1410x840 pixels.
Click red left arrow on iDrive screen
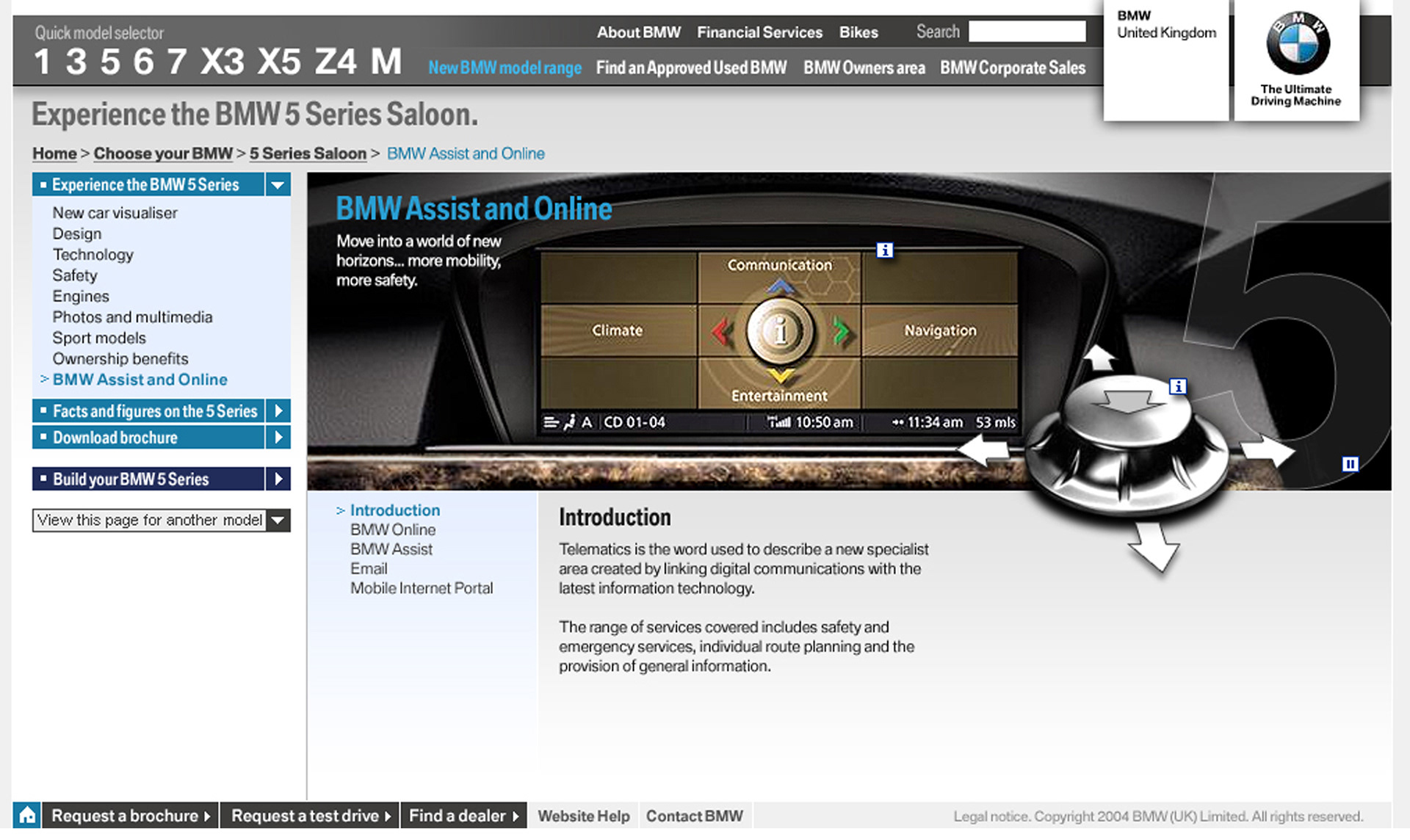point(723,332)
